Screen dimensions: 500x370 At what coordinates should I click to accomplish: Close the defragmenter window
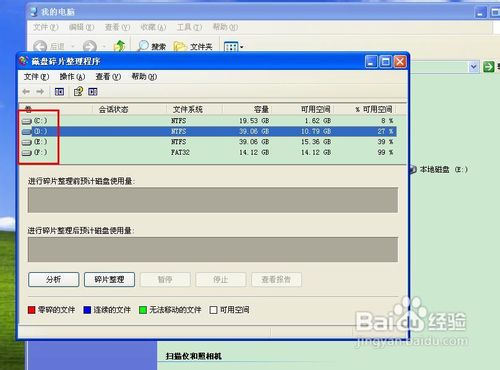[400, 62]
